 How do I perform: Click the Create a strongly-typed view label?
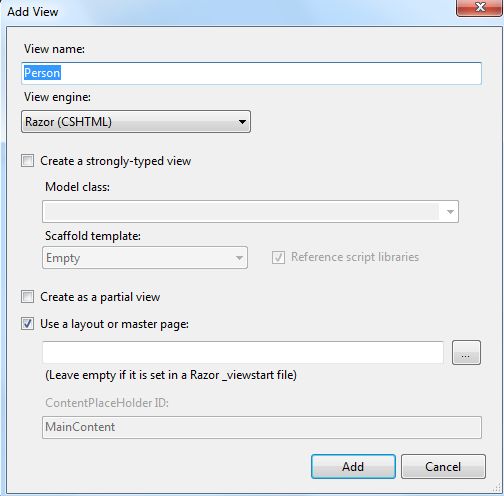click(x=115, y=161)
